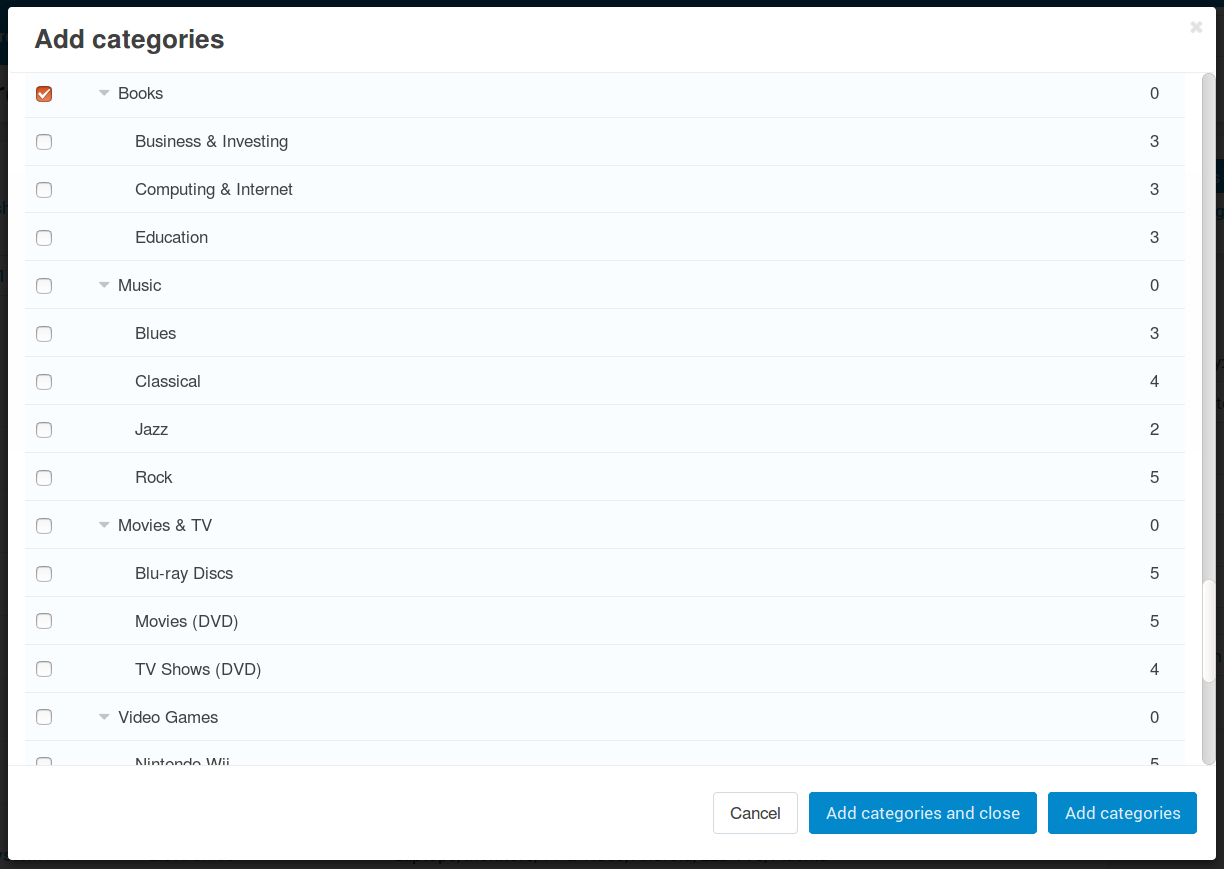
Task: Check the TV Shows (DVD) checkbox
Action: 44,669
